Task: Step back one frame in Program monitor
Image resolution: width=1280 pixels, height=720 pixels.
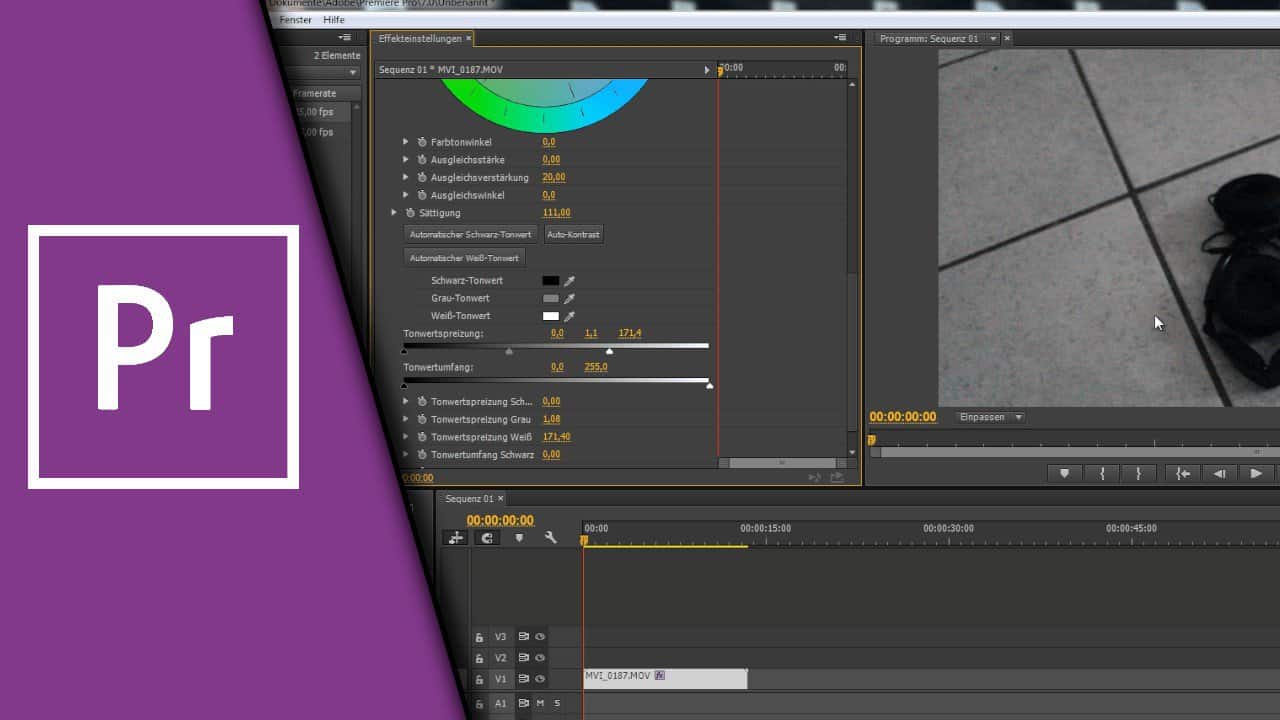Action: (x=1219, y=474)
